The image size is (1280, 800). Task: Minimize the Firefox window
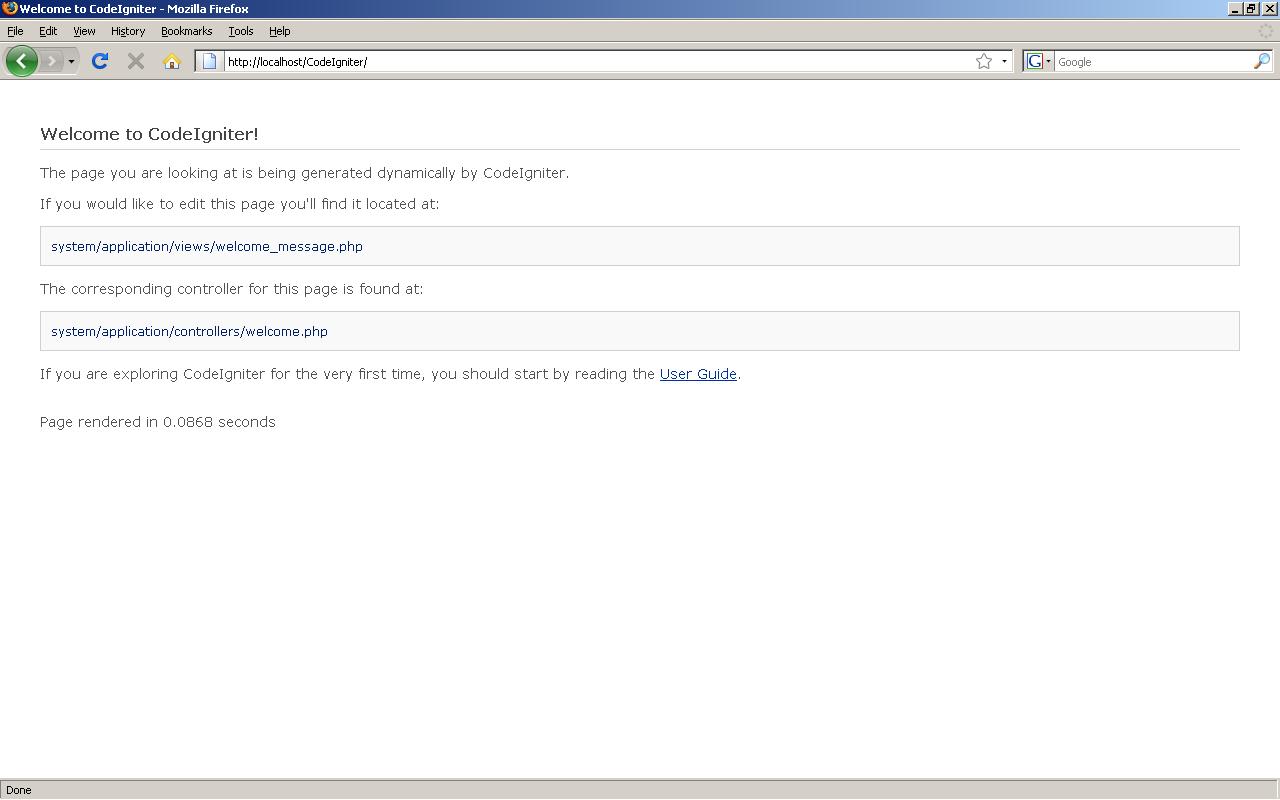coord(1235,8)
